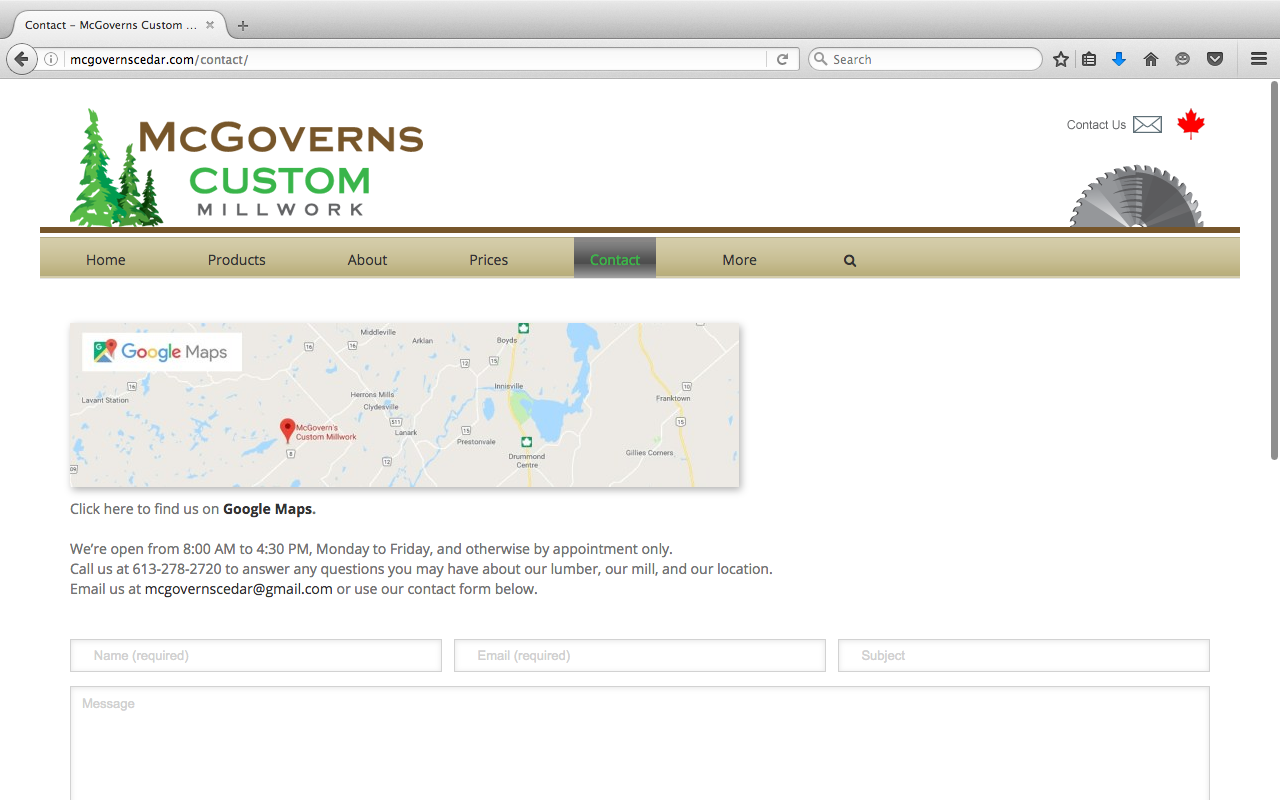Open the Prices menu item

click(x=489, y=260)
